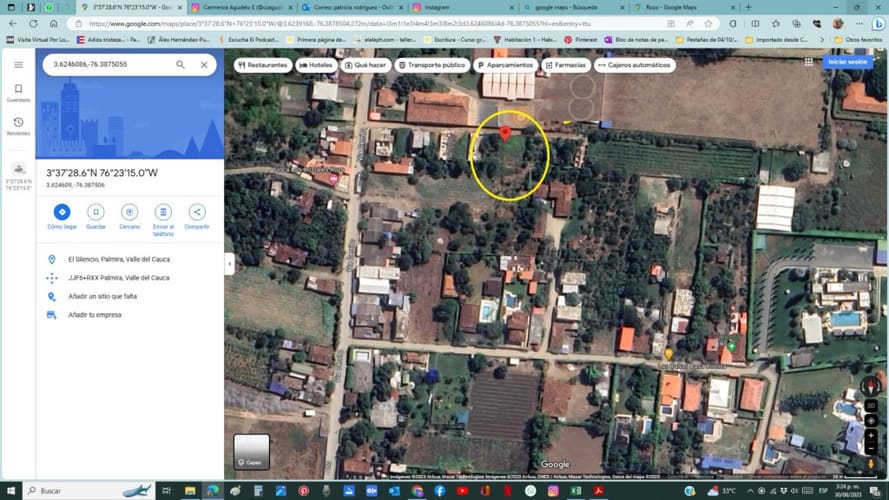Open Importado desde C... bookmark folder
The height and width of the screenshot is (500, 889).
776,40
